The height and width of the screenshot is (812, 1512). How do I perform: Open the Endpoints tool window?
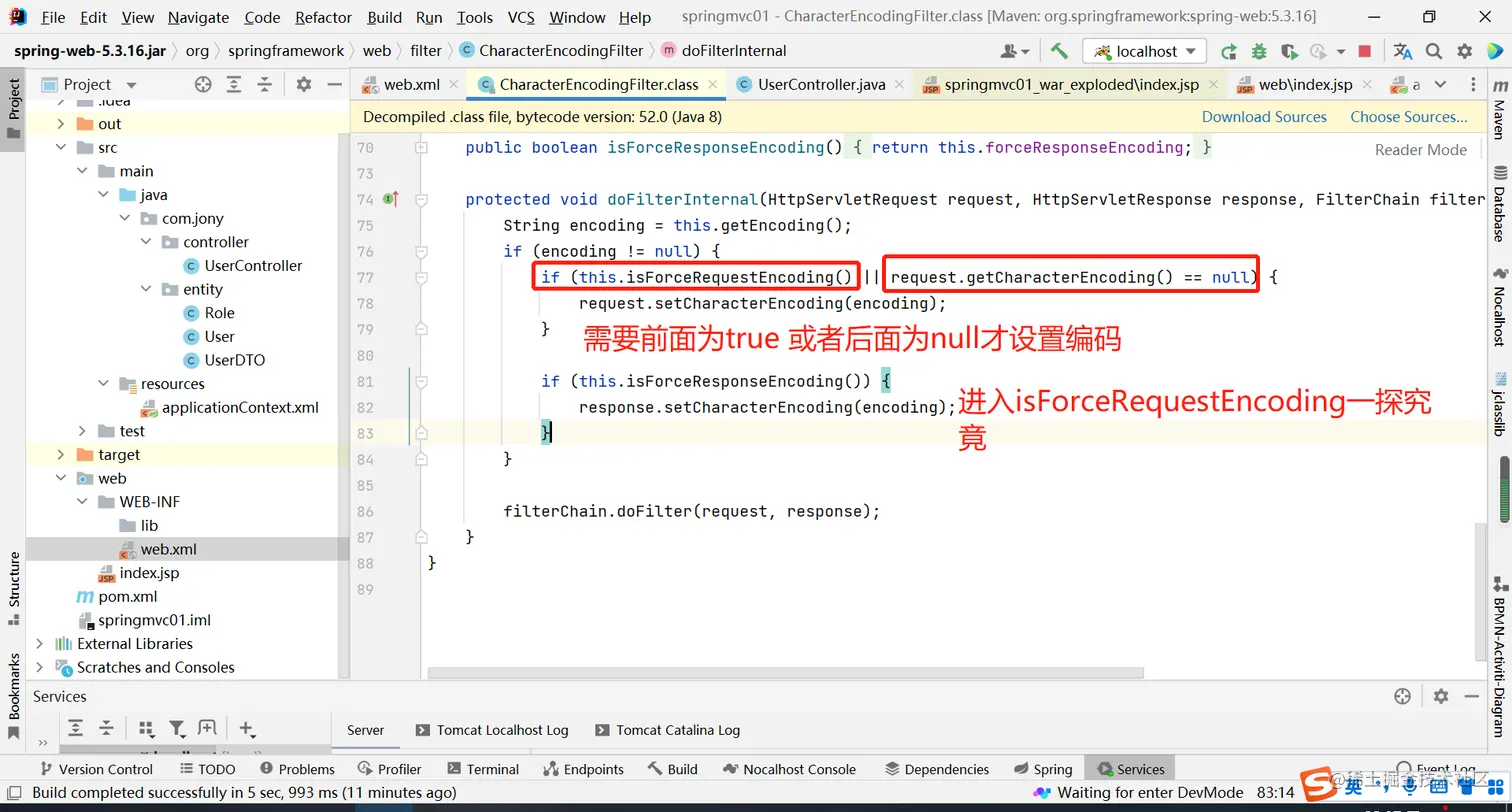[583, 769]
